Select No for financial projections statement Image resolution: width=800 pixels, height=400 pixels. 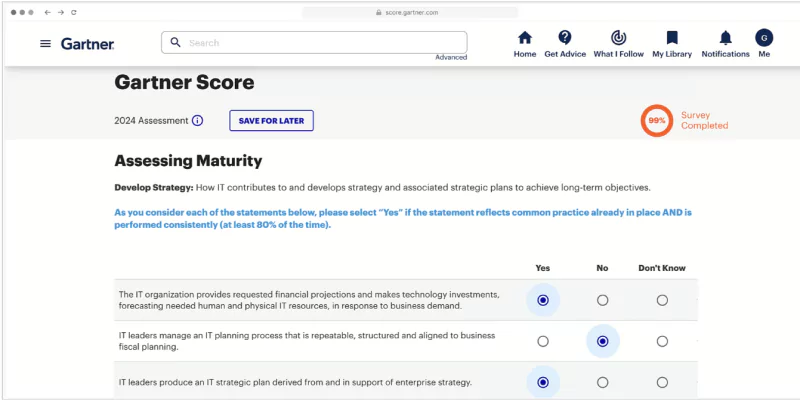click(x=602, y=300)
